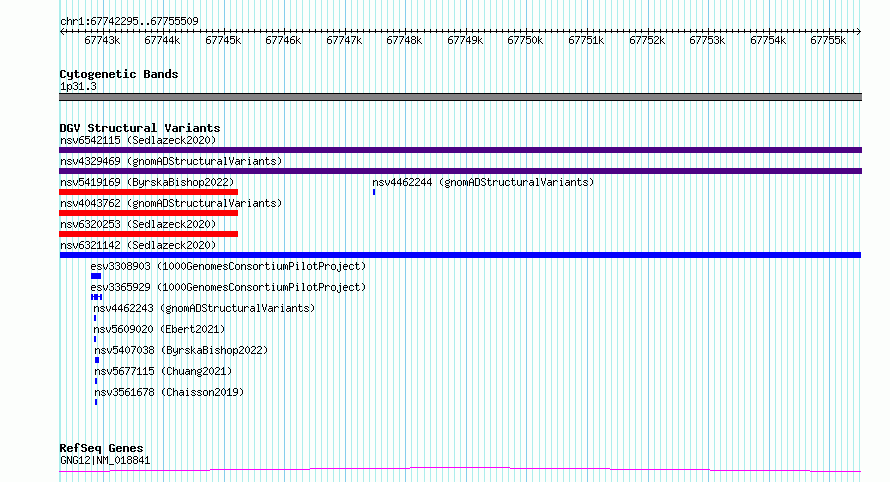Open variant nsv4329469 (gnomADStructuralVariants) label
The width and height of the screenshot is (890, 482).
coord(171,161)
